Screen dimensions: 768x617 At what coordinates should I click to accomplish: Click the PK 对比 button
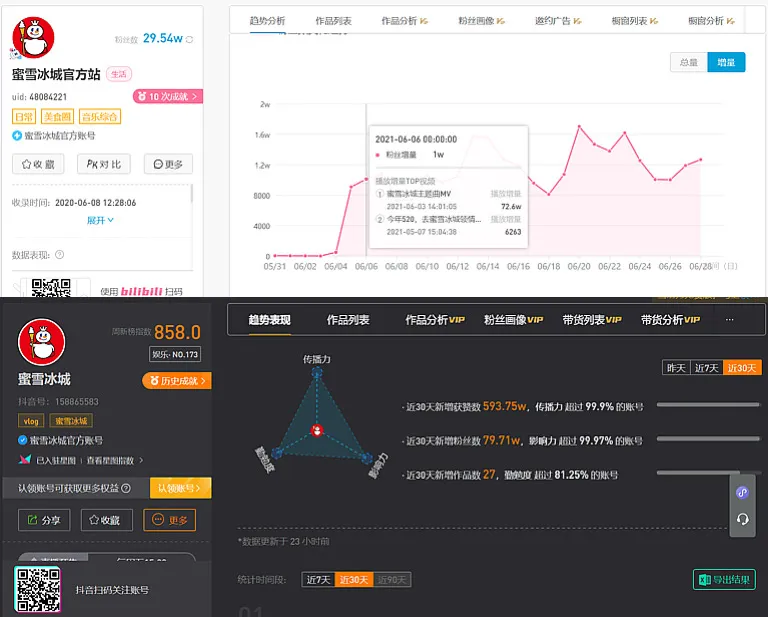(x=104, y=164)
